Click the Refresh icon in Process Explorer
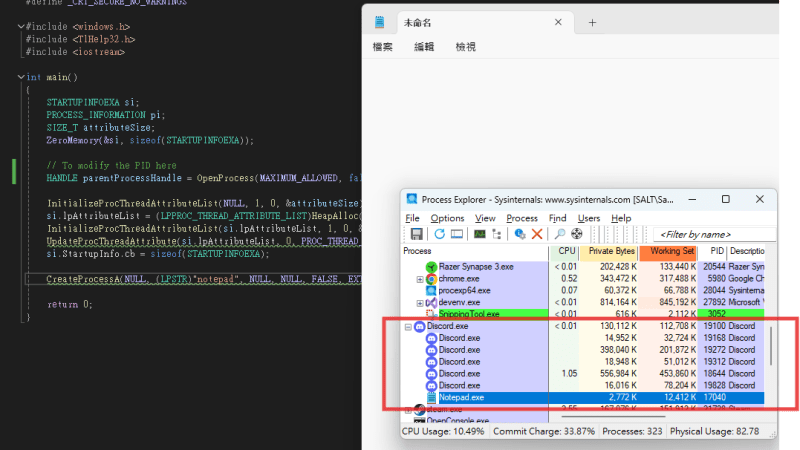 pyautogui.click(x=439, y=234)
